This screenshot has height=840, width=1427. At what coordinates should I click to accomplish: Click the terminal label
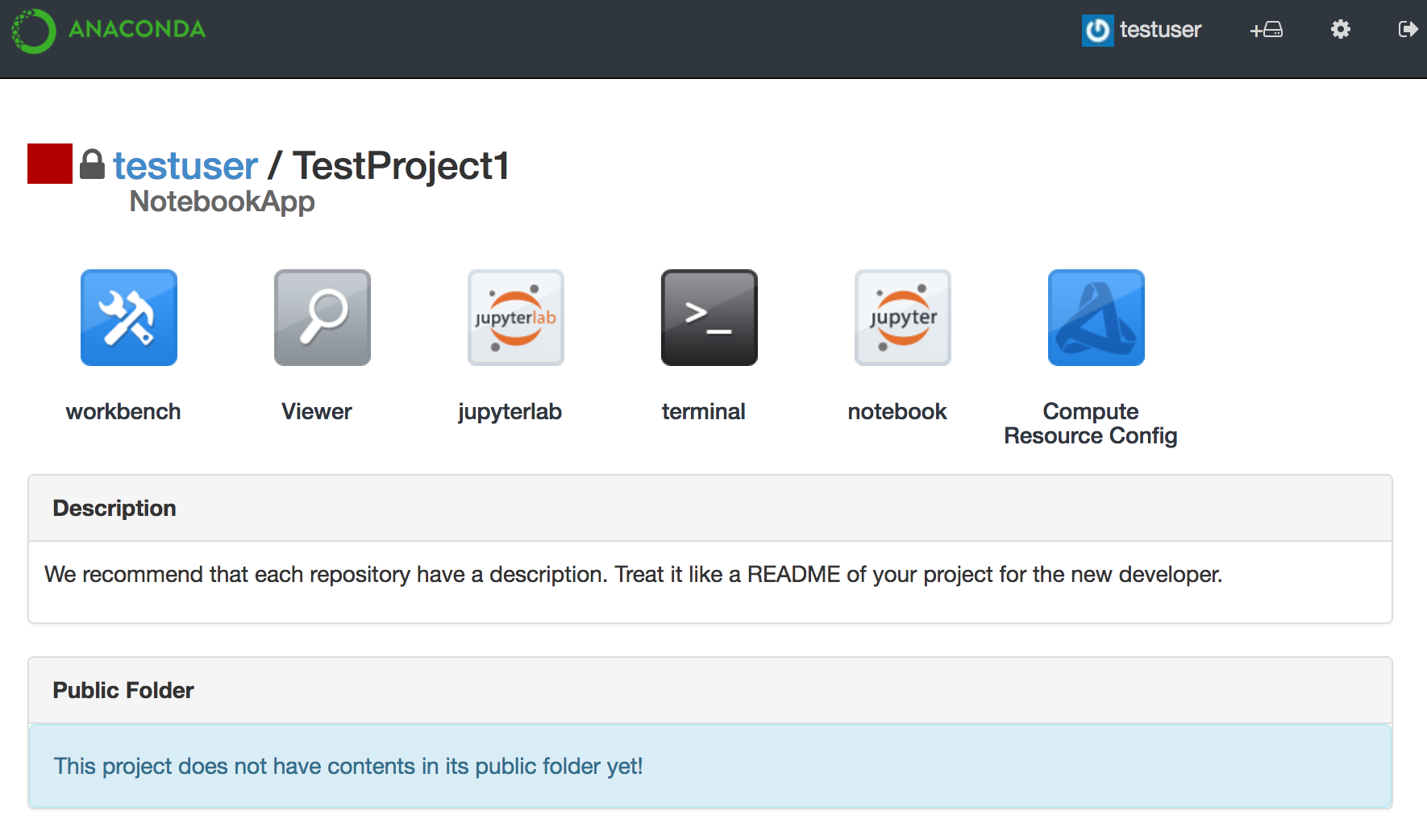704,411
